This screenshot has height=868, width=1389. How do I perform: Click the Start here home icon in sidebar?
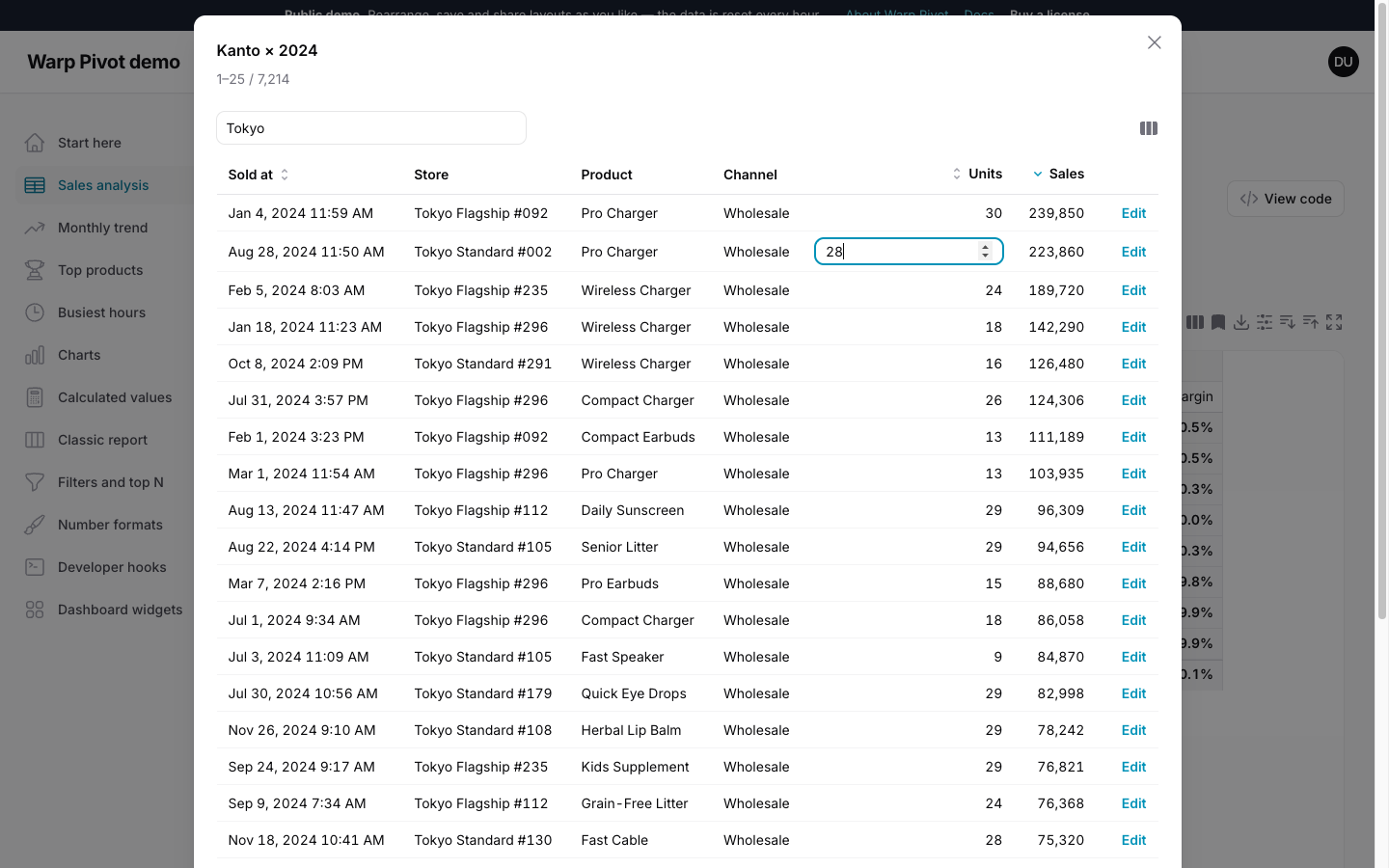(x=35, y=143)
